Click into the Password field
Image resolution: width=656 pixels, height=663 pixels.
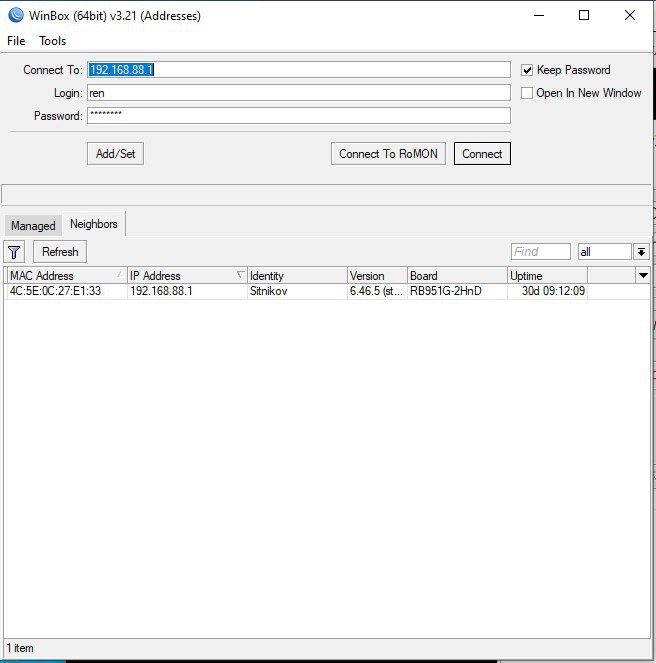tap(299, 115)
